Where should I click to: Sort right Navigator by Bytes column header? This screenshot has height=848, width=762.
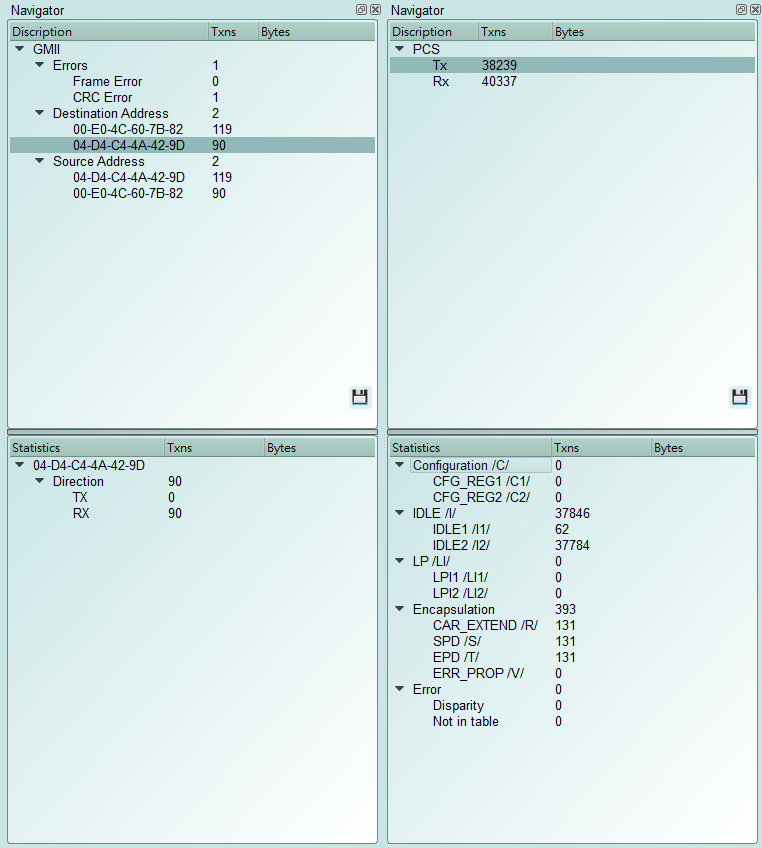(x=654, y=32)
